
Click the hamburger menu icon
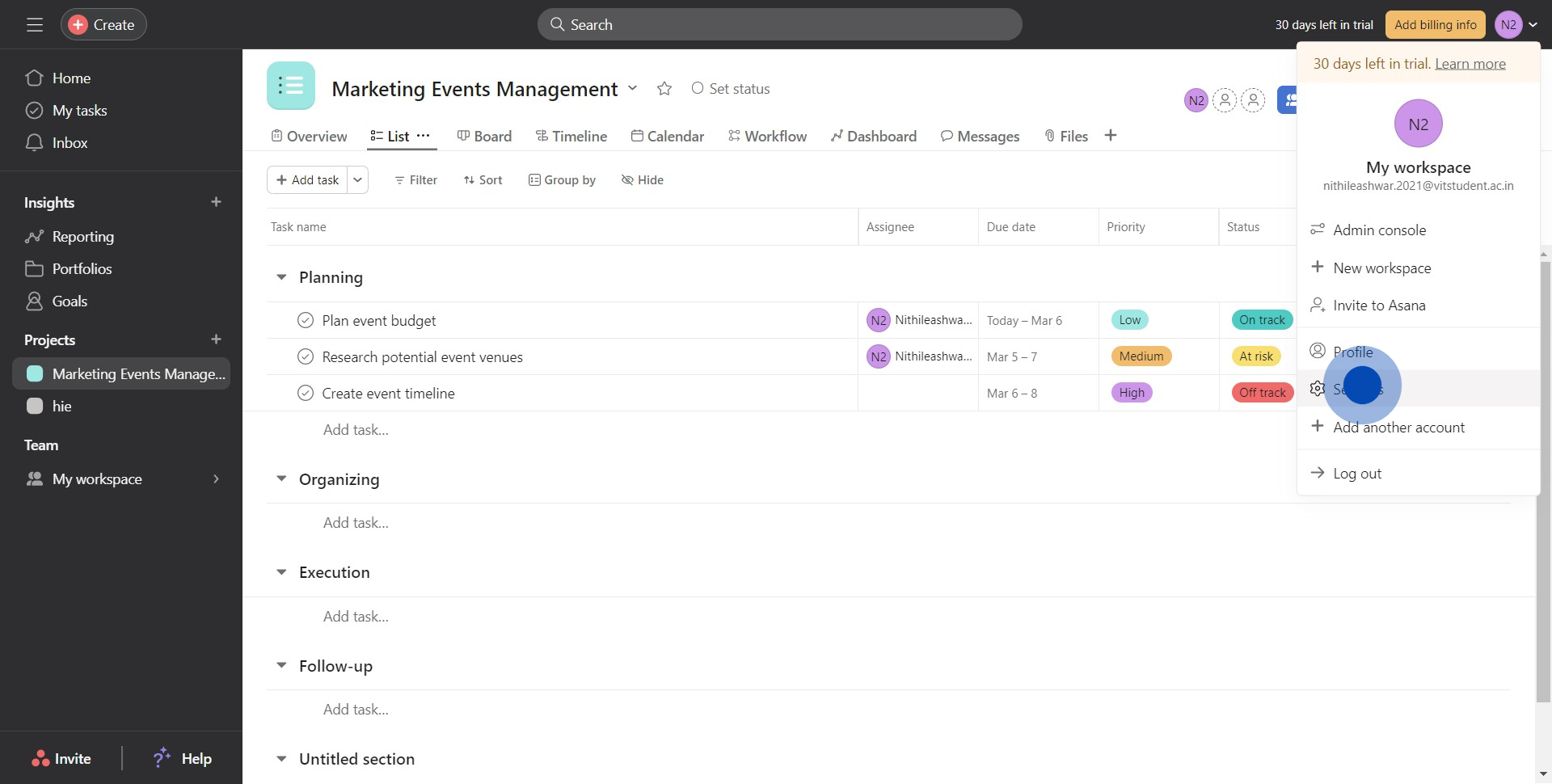[x=34, y=25]
